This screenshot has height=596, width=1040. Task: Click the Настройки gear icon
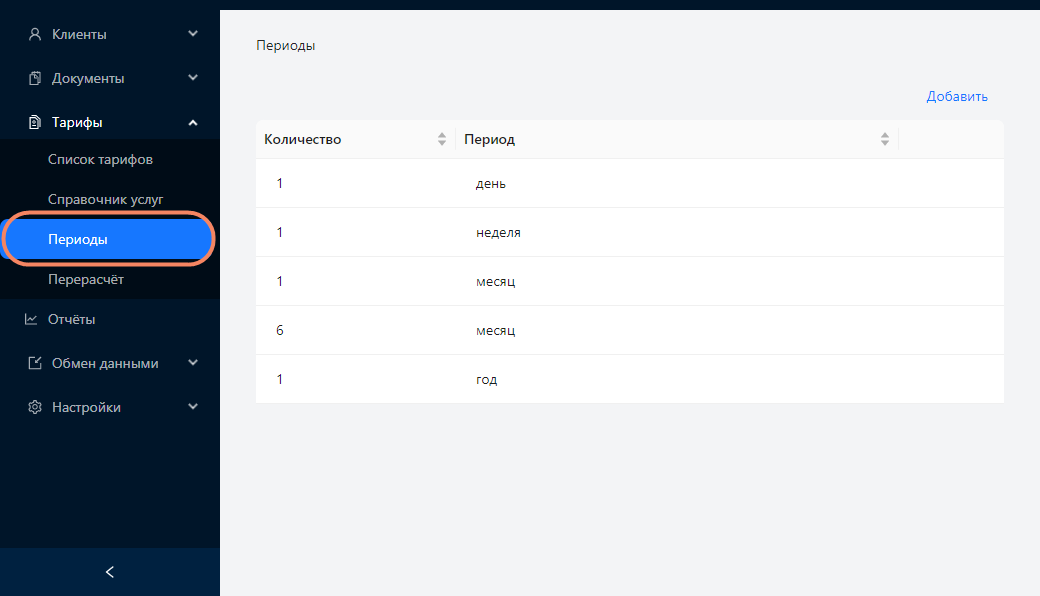[35, 407]
